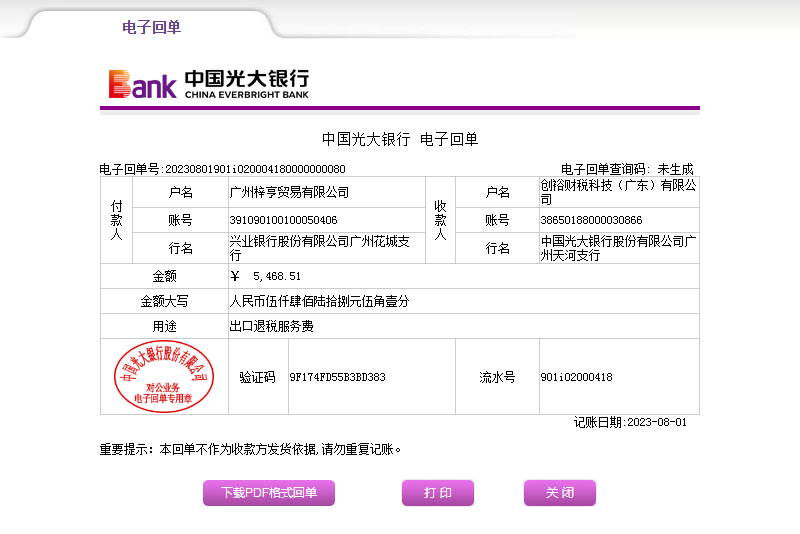This screenshot has width=800, height=534.
Task: Click the amount ¥ 5,468.51
Action: [265, 276]
